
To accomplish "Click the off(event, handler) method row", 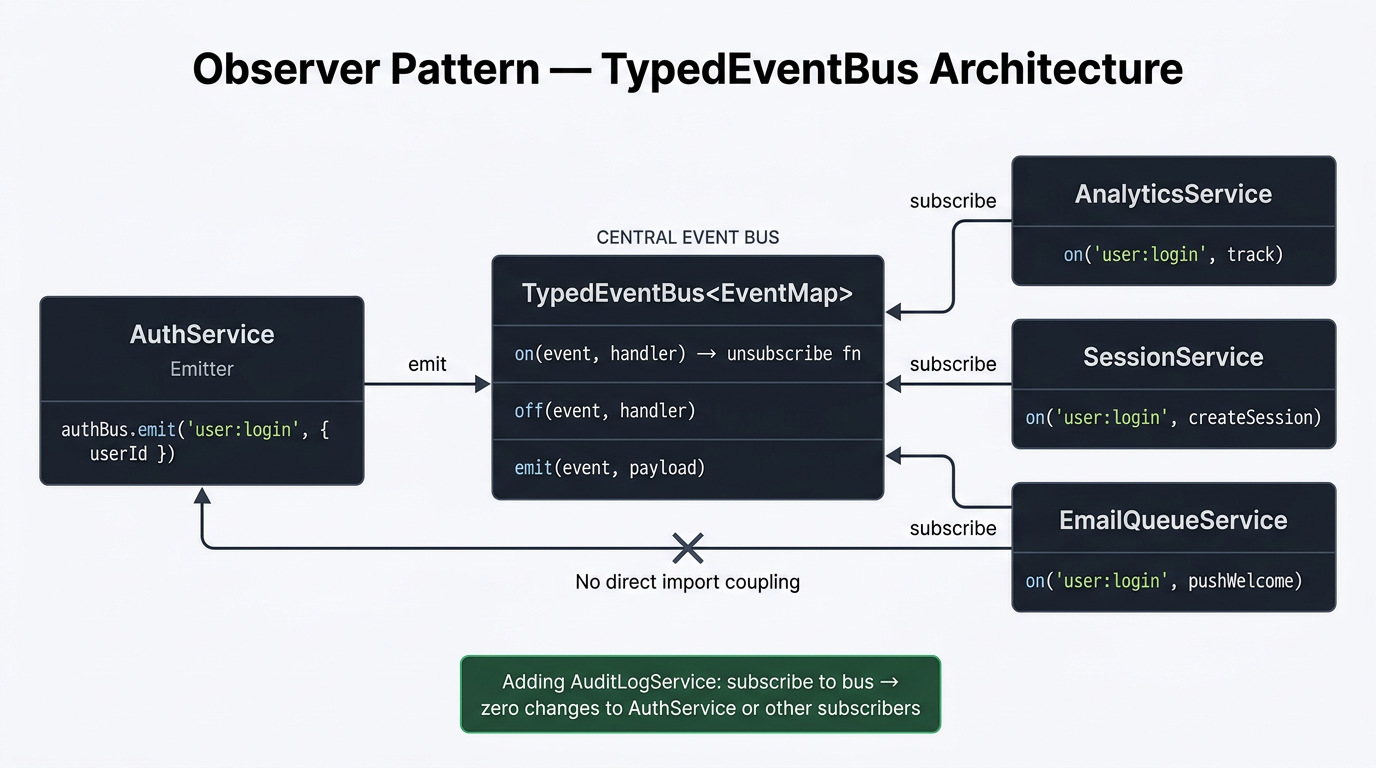I will [688, 411].
